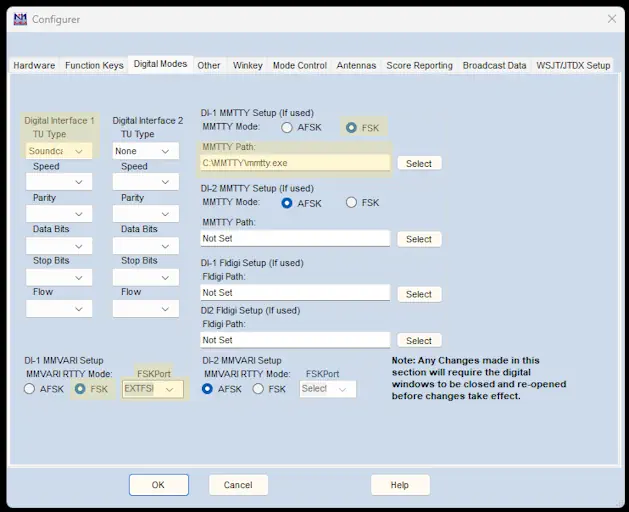The width and height of the screenshot is (629, 512).
Task: Select FSK for DI-1 MMTTY Mode
Action: pos(351,127)
